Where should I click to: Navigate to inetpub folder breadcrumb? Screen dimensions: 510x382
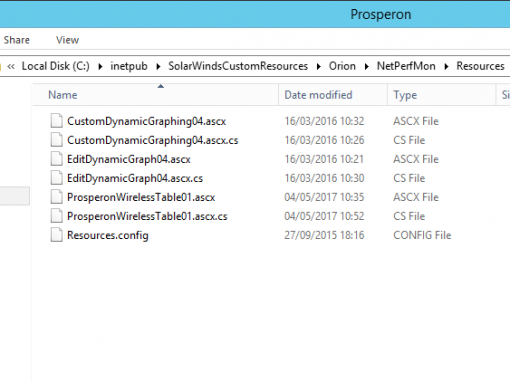click(x=129, y=66)
